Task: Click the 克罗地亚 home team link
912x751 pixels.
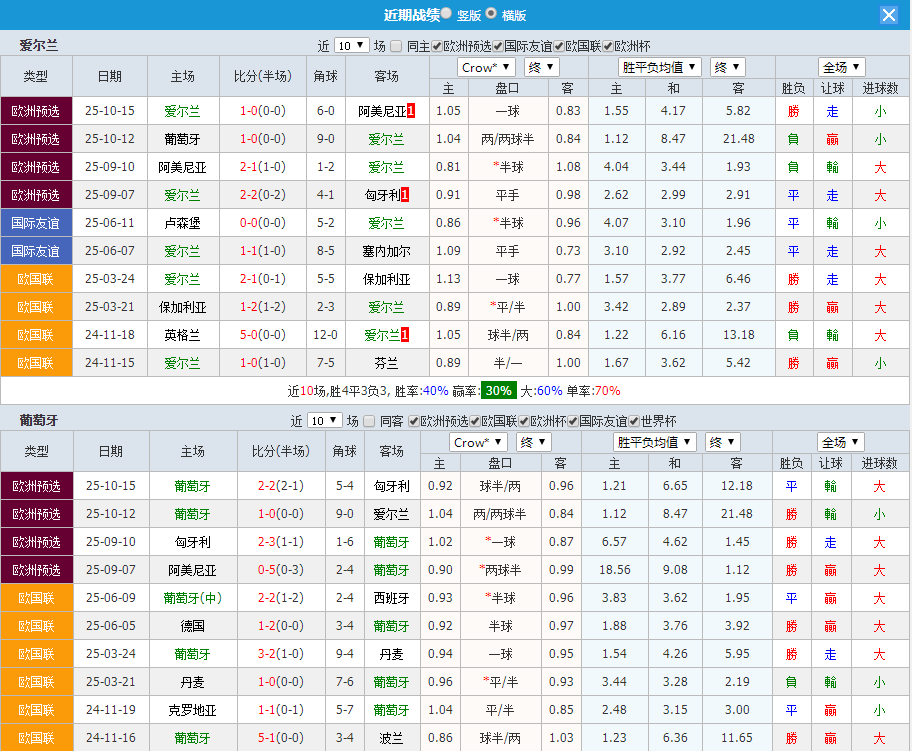Action: 192,710
